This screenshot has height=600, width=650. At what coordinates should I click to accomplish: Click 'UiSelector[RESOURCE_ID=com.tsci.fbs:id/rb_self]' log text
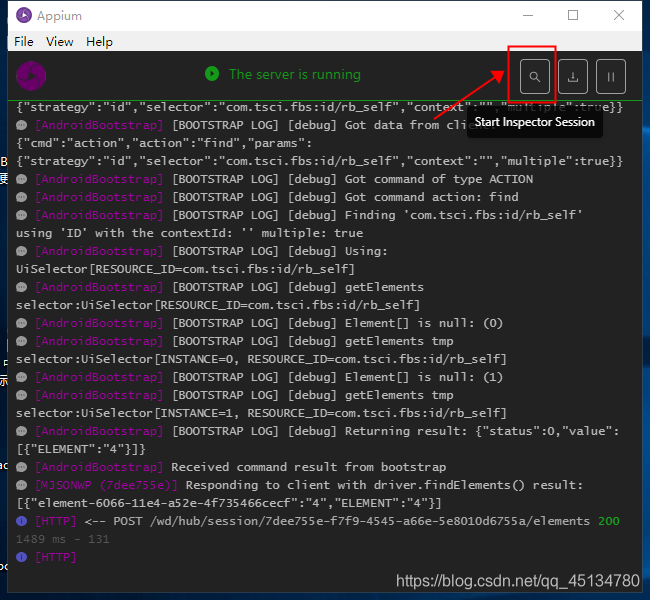[185, 269]
